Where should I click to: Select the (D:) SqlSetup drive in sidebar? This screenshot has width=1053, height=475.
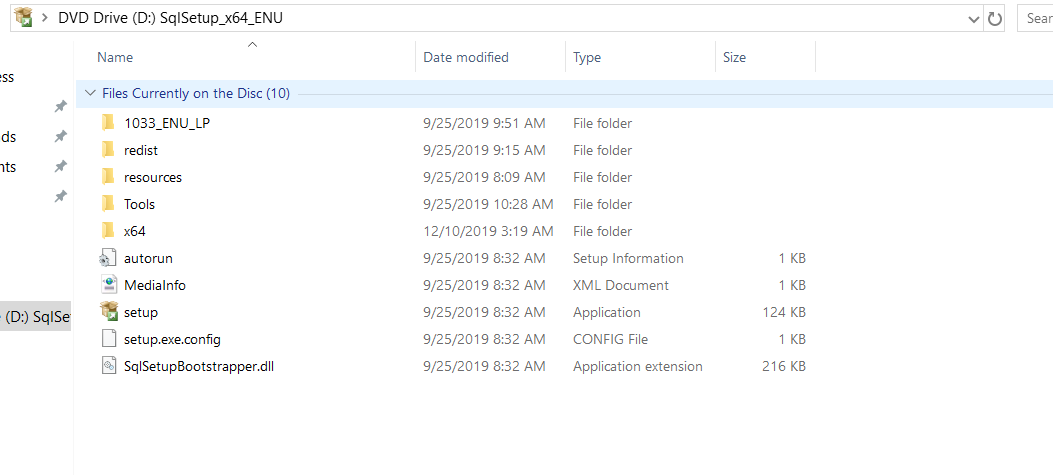tap(35, 316)
